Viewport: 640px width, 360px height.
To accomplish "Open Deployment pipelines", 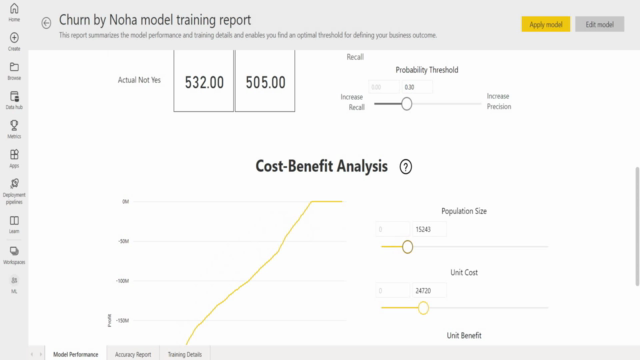I will click(14, 191).
